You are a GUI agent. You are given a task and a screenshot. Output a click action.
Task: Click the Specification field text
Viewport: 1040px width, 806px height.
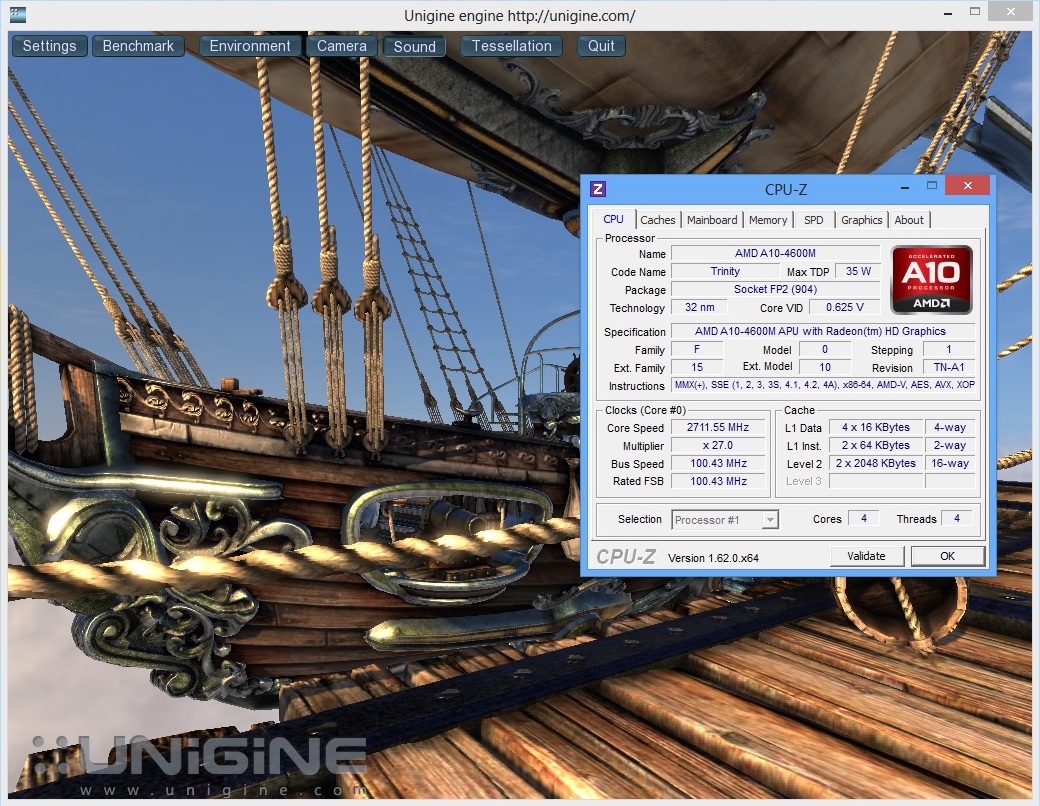pos(822,331)
